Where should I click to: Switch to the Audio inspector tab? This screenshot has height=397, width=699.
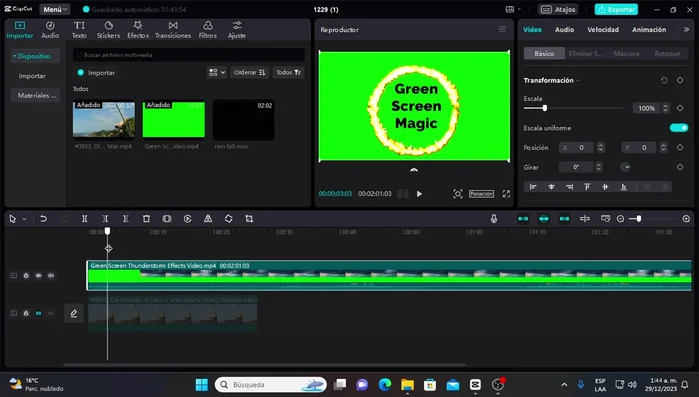tap(564, 29)
